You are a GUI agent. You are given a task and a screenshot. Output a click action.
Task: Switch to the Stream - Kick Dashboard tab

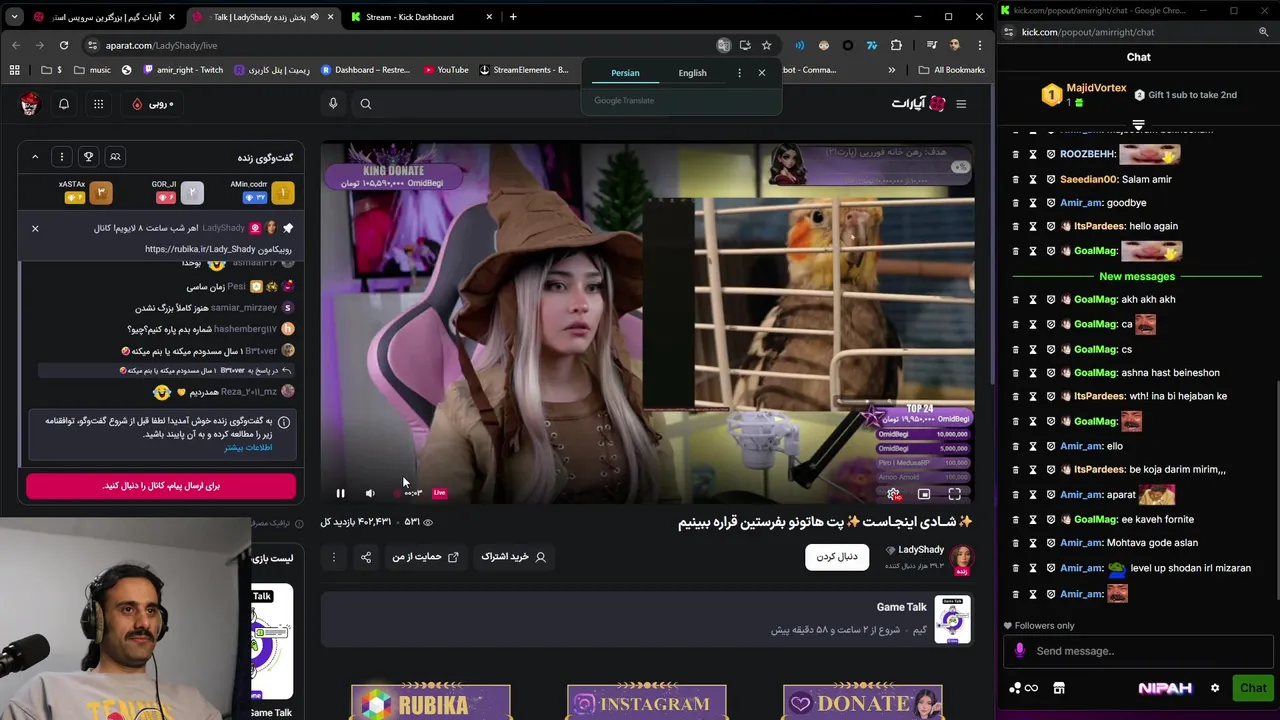point(420,17)
